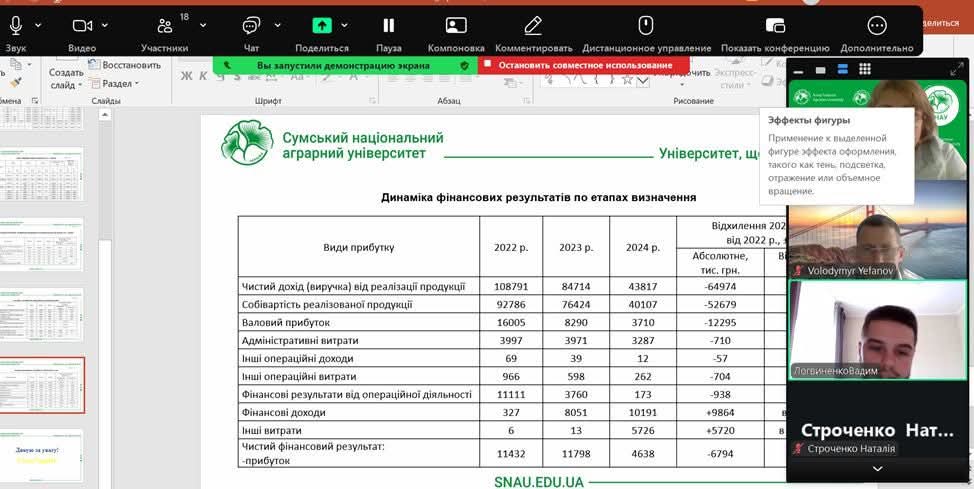
Task: Expand audio options arrow next to Звук
Action: click(x=39, y=25)
